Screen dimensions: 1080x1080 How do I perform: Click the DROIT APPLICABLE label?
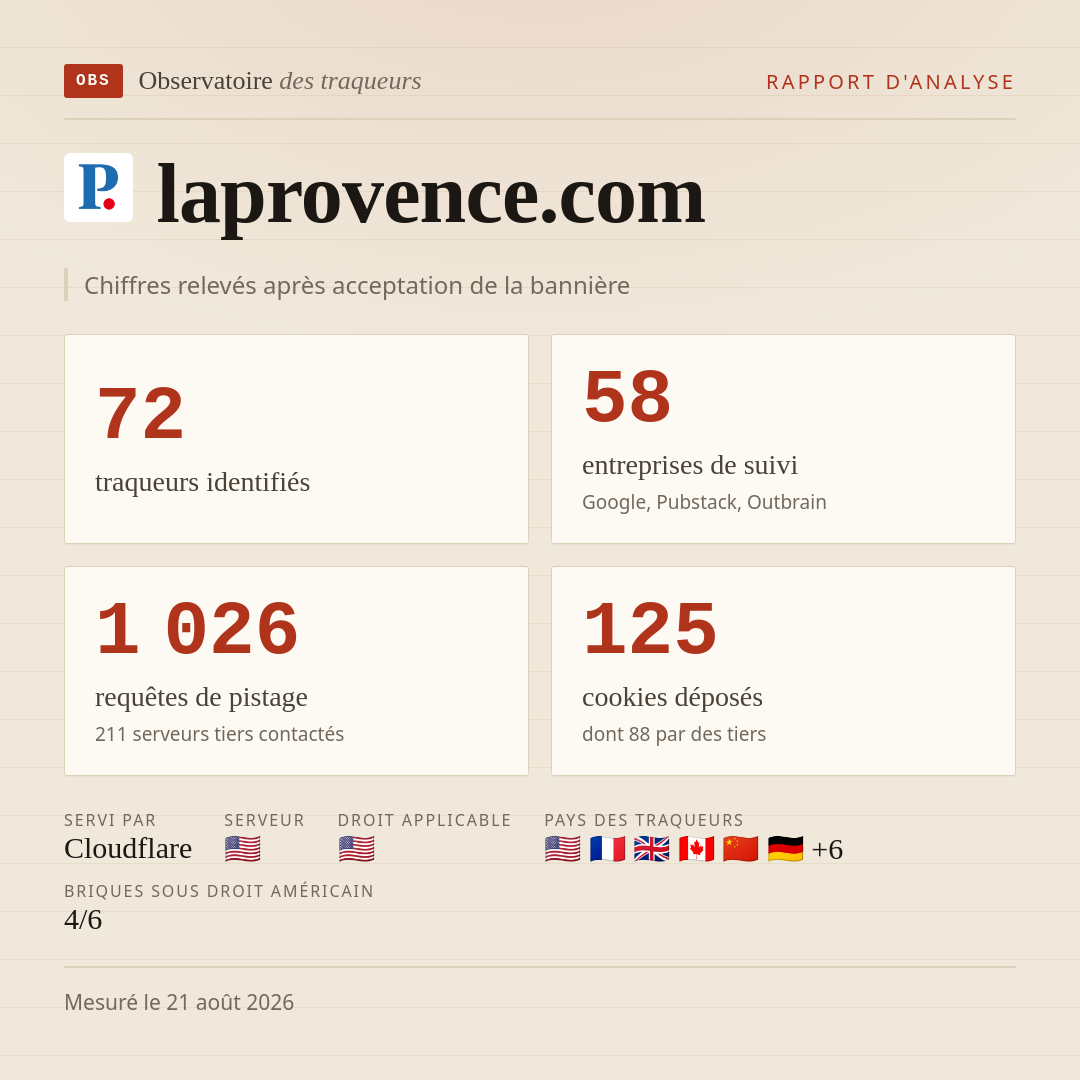tap(424, 820)
